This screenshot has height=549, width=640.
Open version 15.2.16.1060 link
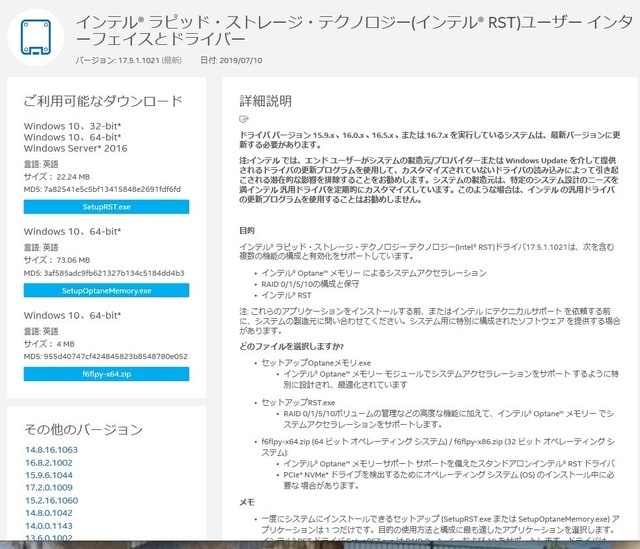(x=51, y=500)
